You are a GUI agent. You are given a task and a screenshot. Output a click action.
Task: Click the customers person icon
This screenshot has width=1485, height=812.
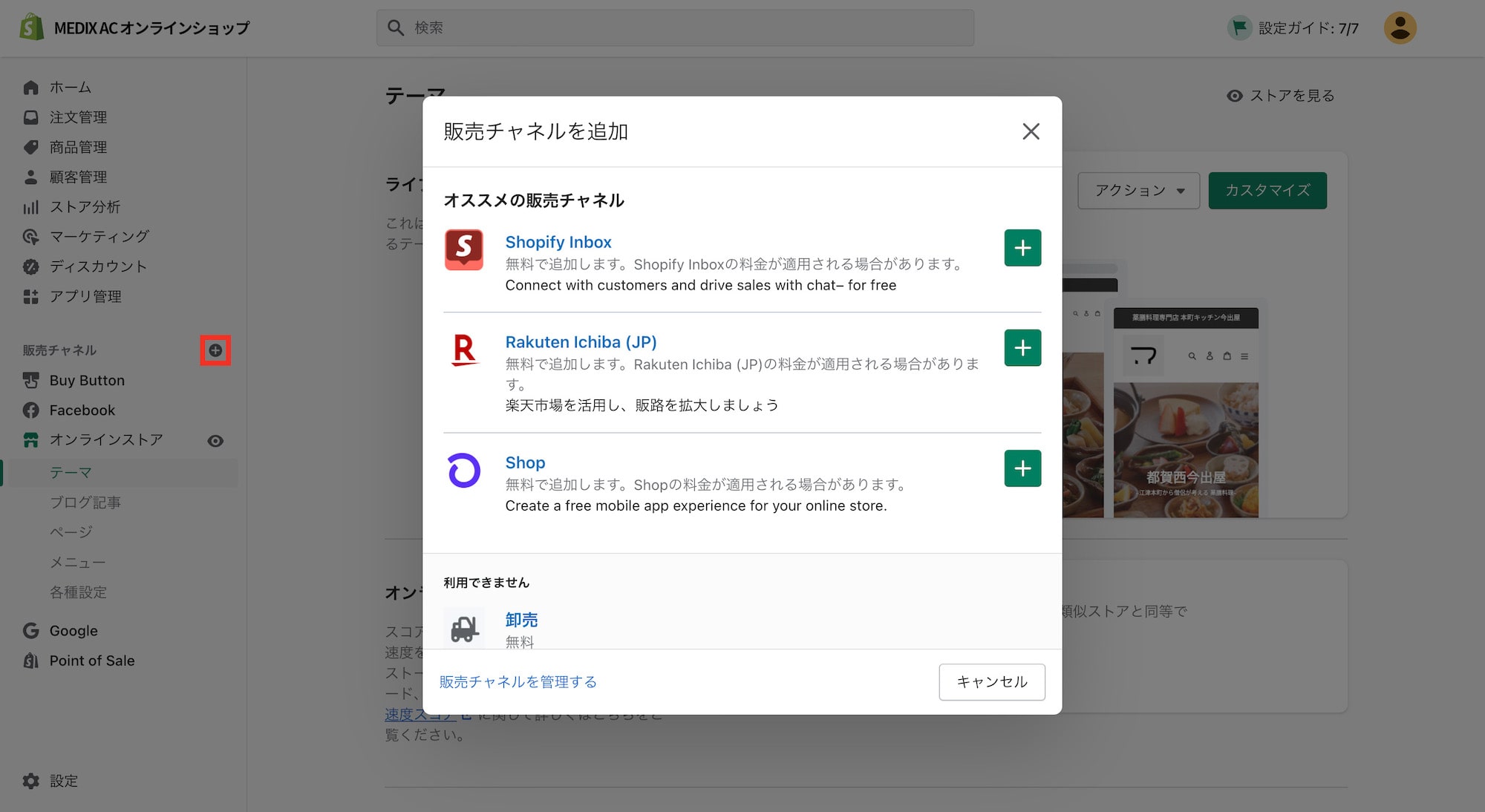click(30, 177)
